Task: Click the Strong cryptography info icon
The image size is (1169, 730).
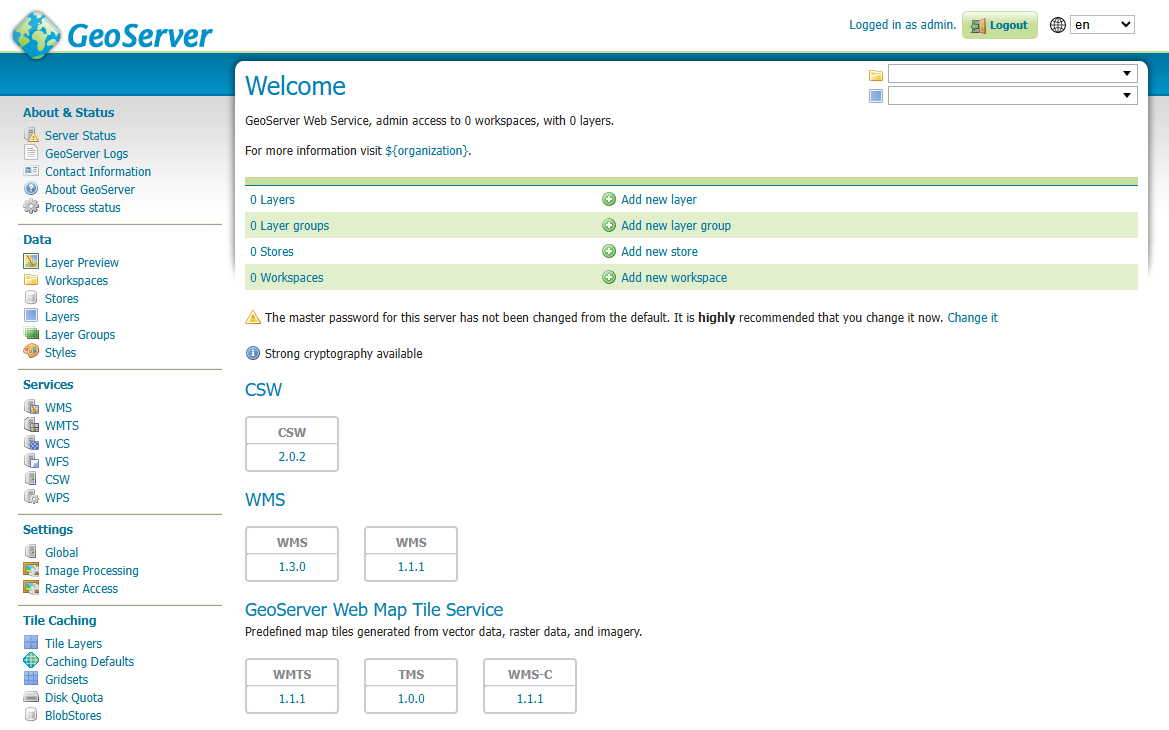Action: tap(253, 353)
